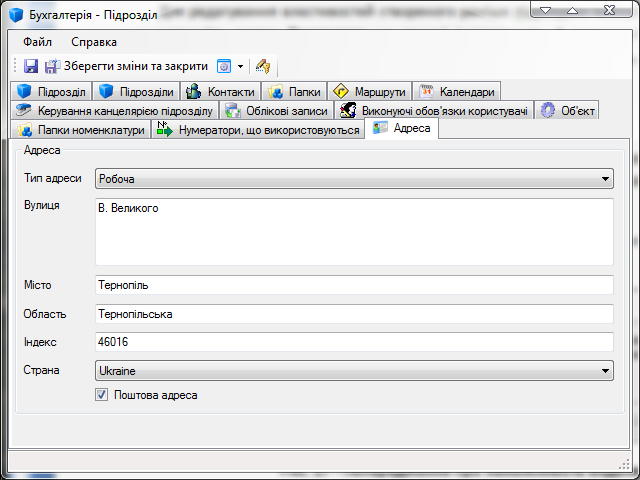
Task: Click the green arrow icon on Нумератори tab
Action: 165,129
